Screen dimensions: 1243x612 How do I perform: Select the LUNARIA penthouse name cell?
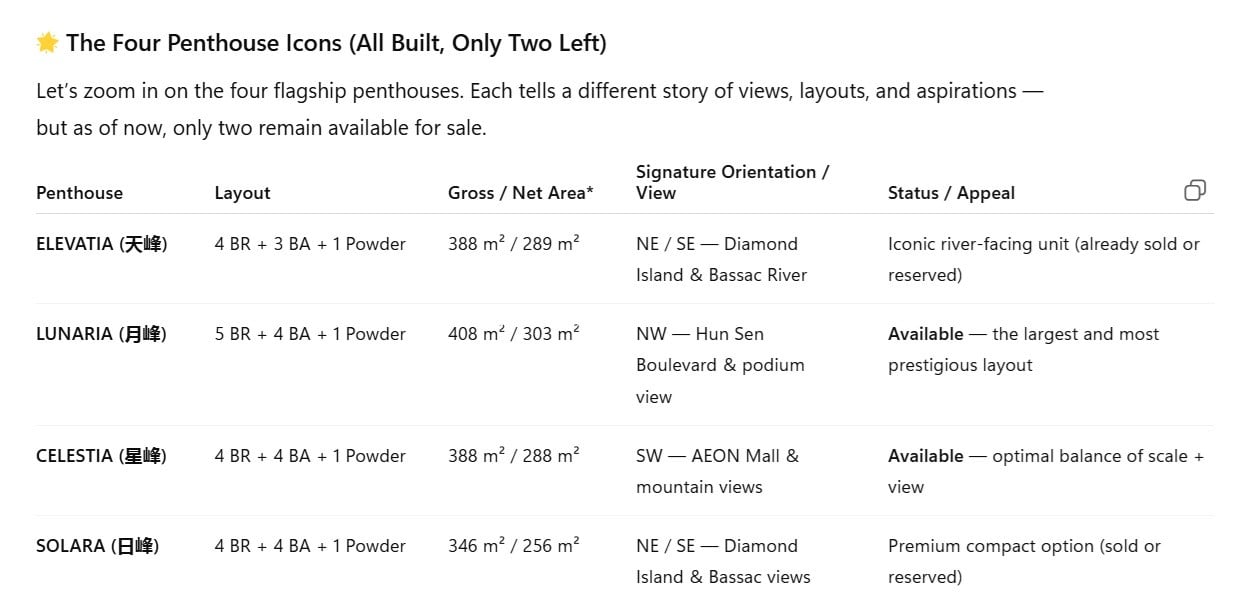point(101,334)
